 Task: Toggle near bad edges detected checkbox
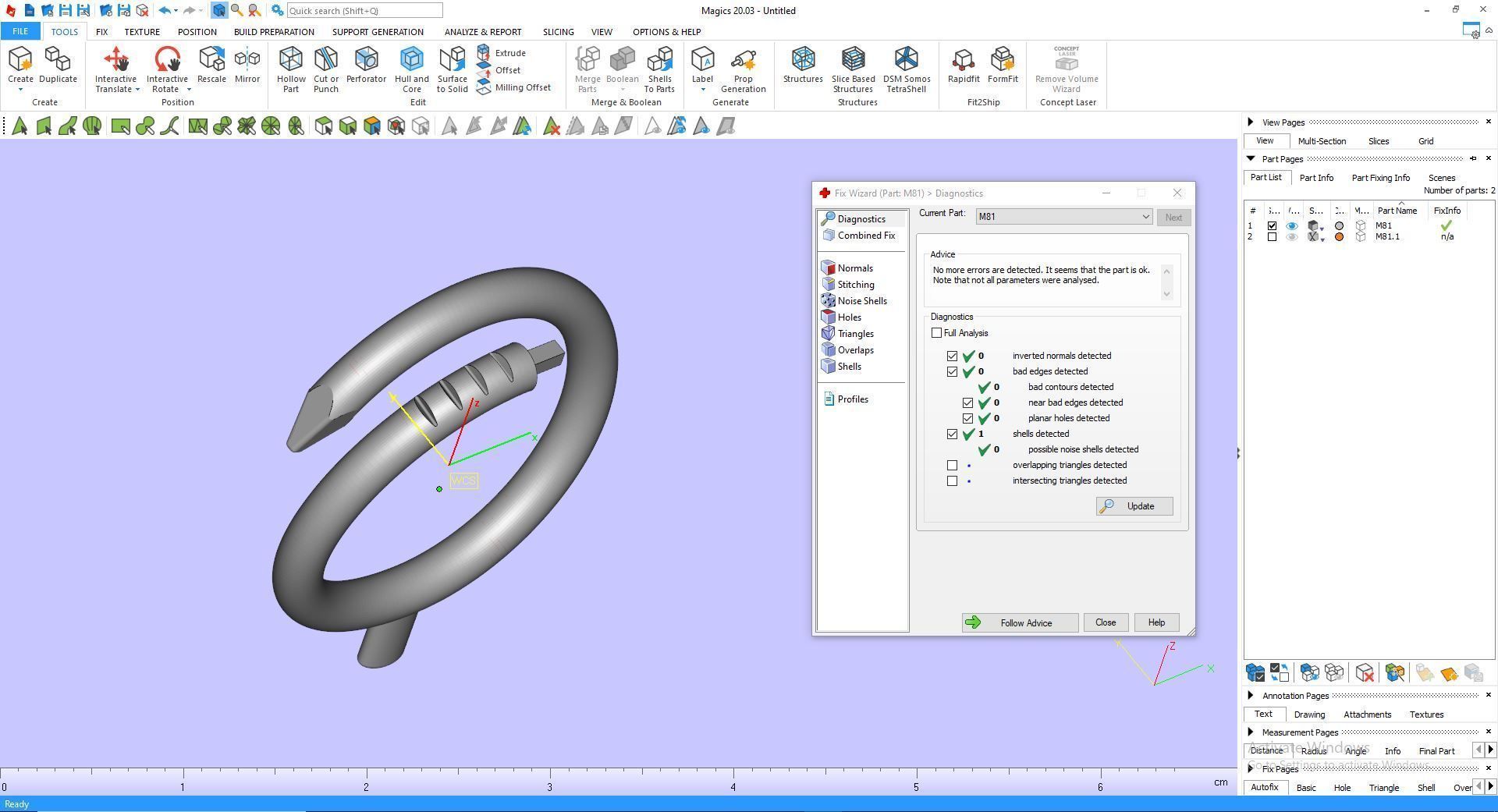[x=967, y=402]
